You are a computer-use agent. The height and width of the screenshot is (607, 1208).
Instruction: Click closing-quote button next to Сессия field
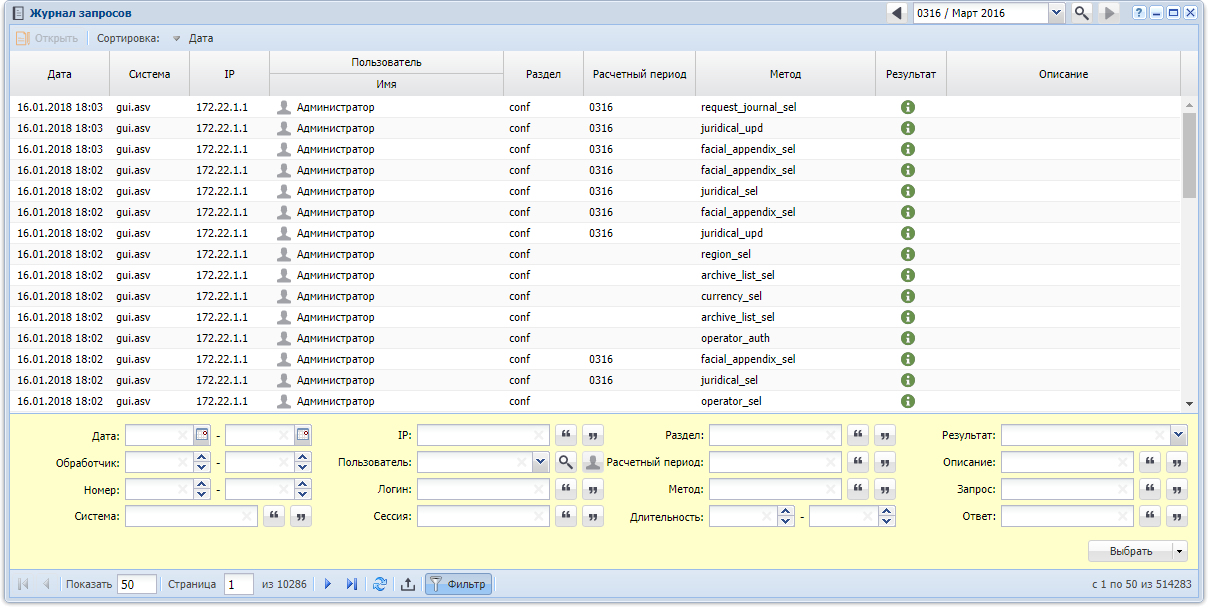point(594,516)
